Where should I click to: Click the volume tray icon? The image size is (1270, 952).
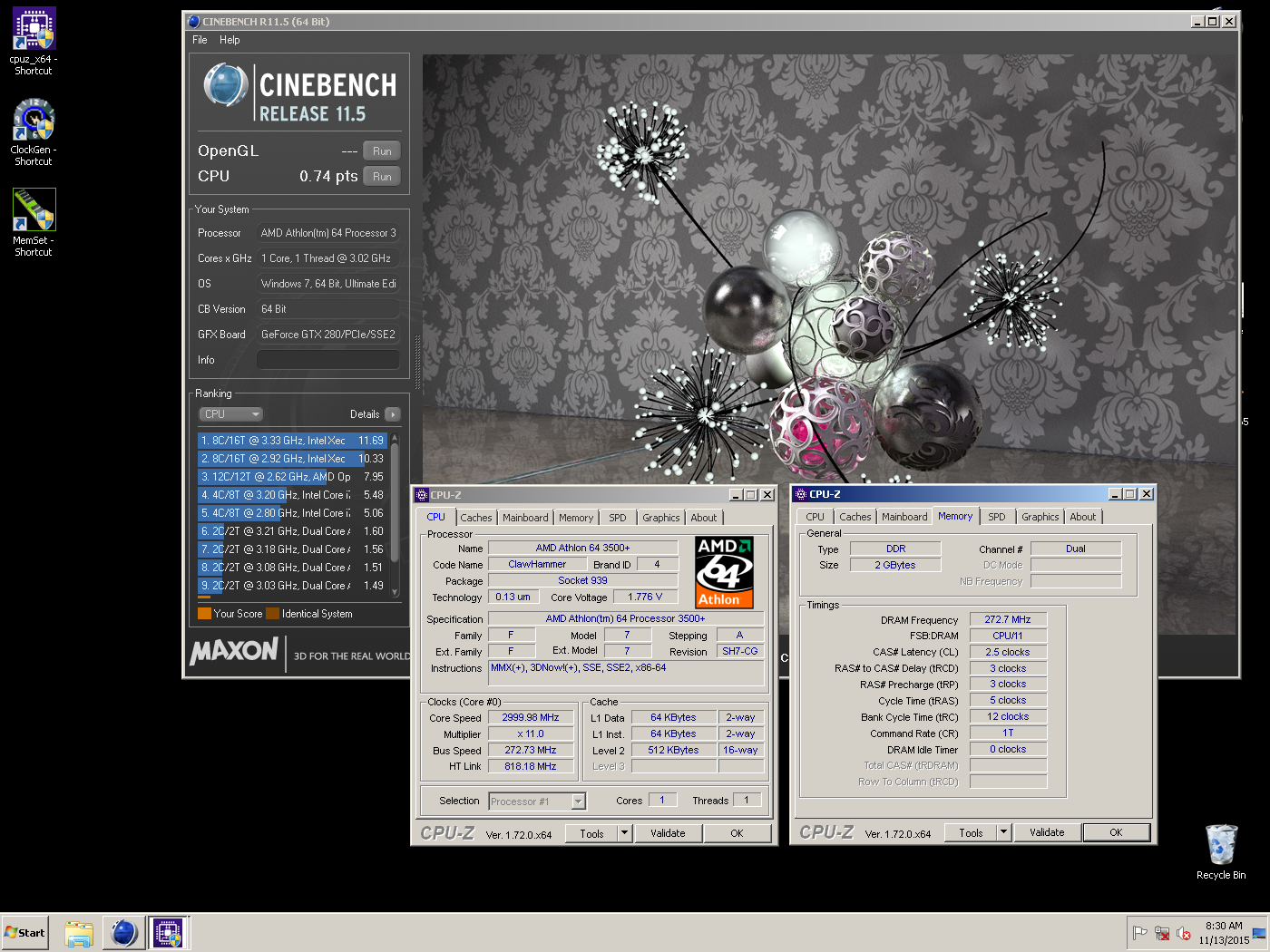click(1184, 933)
